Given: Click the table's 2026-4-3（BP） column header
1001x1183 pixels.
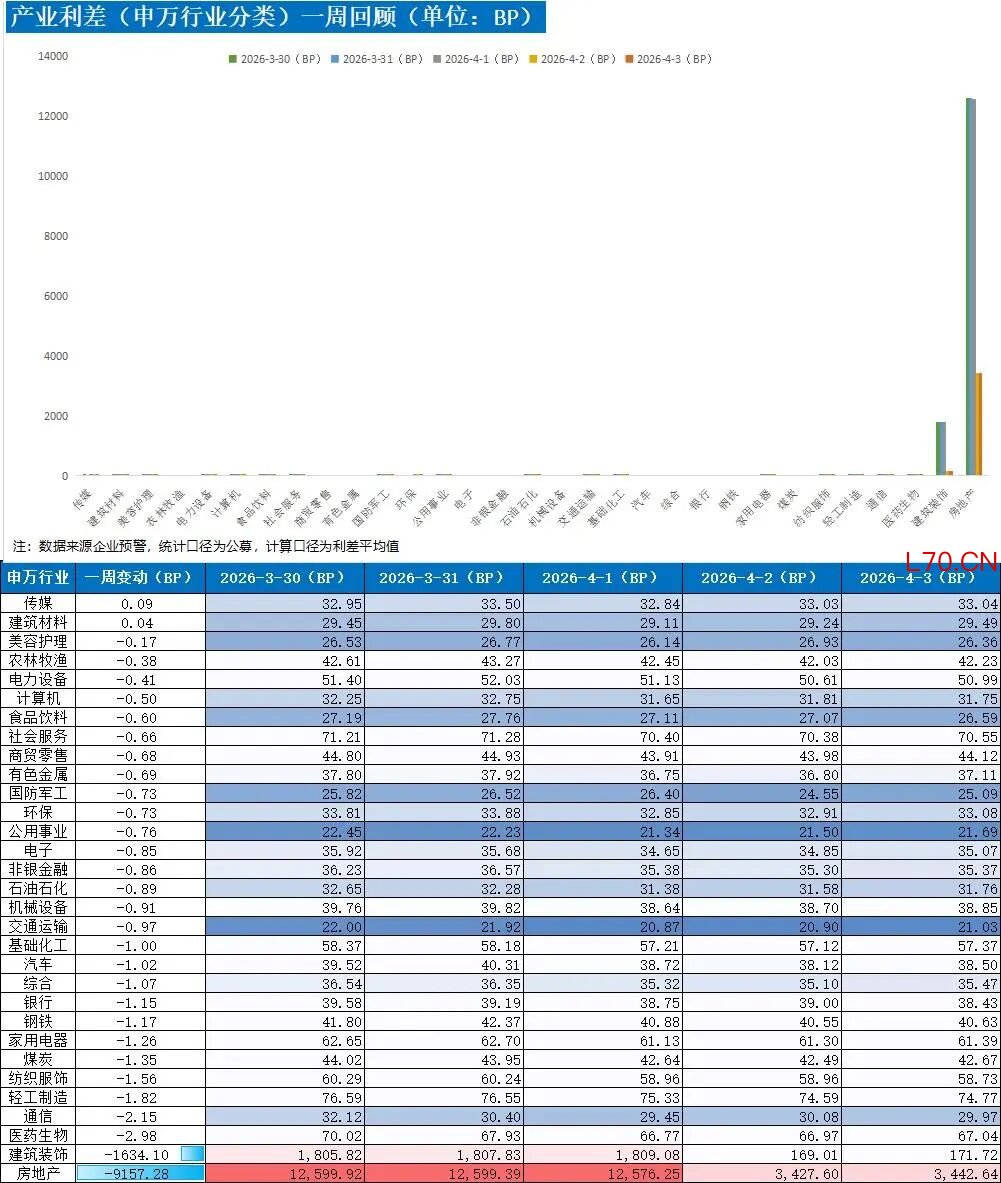Looking at the screenshot, I should point(920,578).
